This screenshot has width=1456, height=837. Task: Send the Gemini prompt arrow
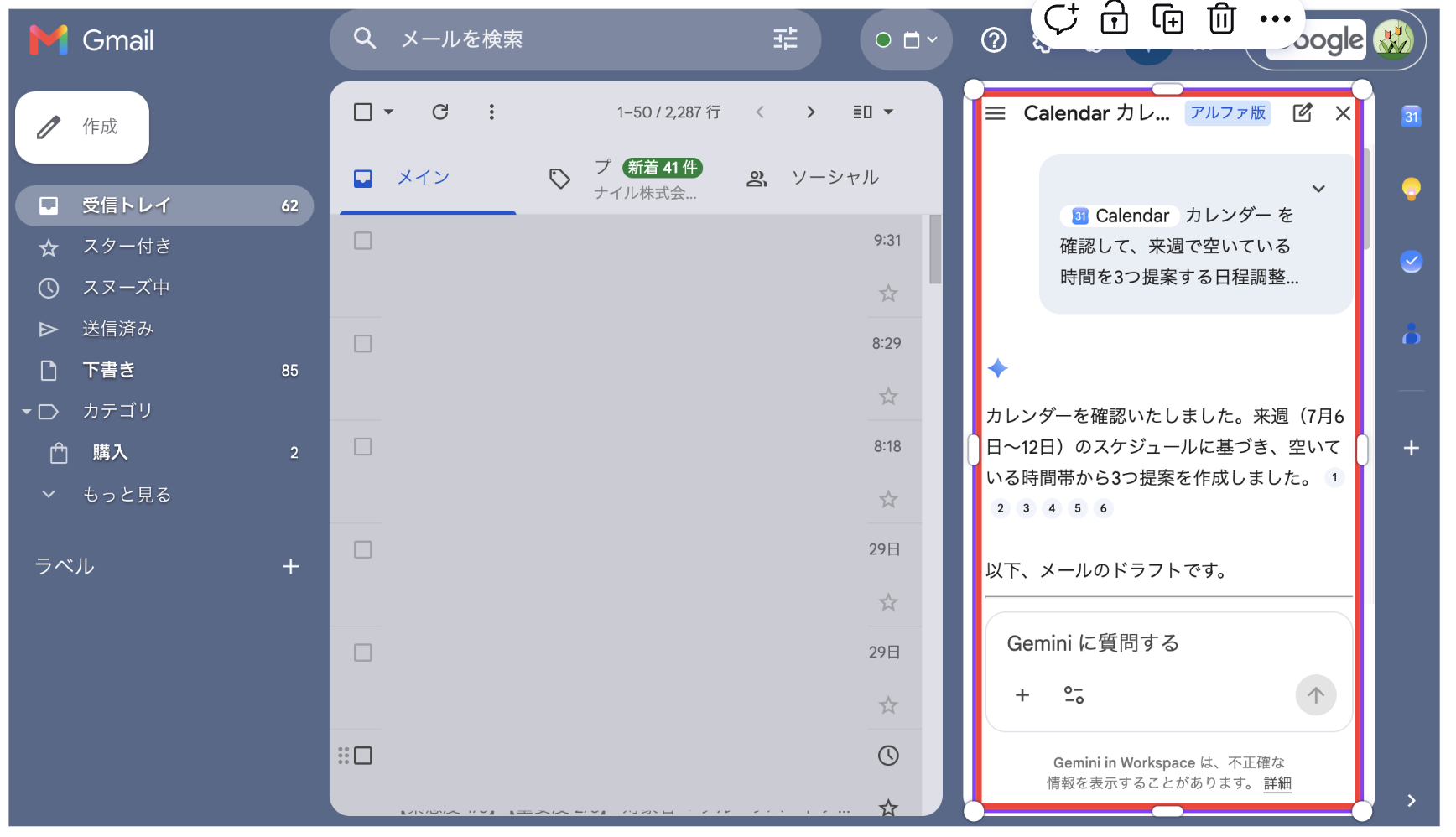1316,695
